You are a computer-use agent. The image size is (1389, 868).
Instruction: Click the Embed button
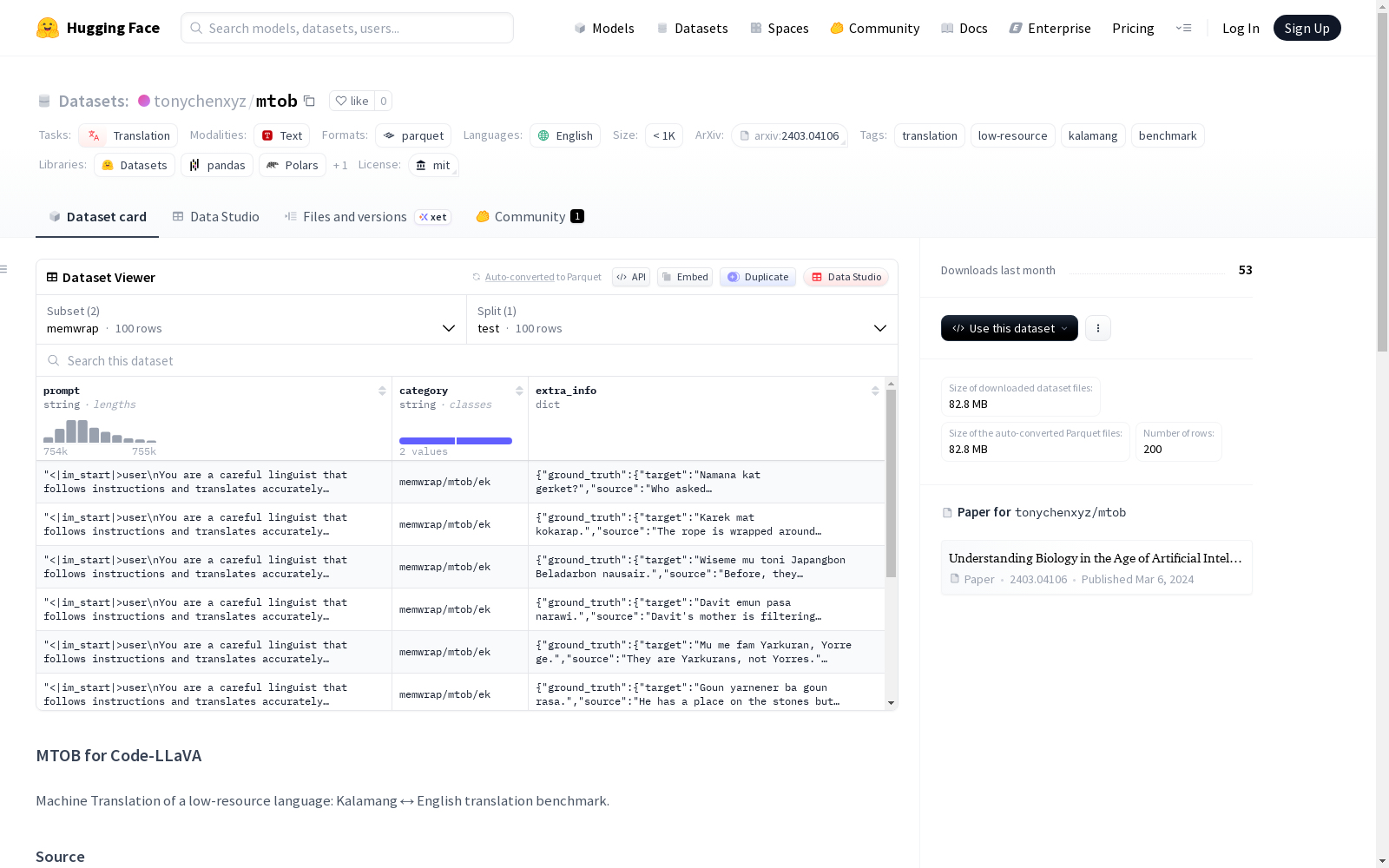[685, 277]
